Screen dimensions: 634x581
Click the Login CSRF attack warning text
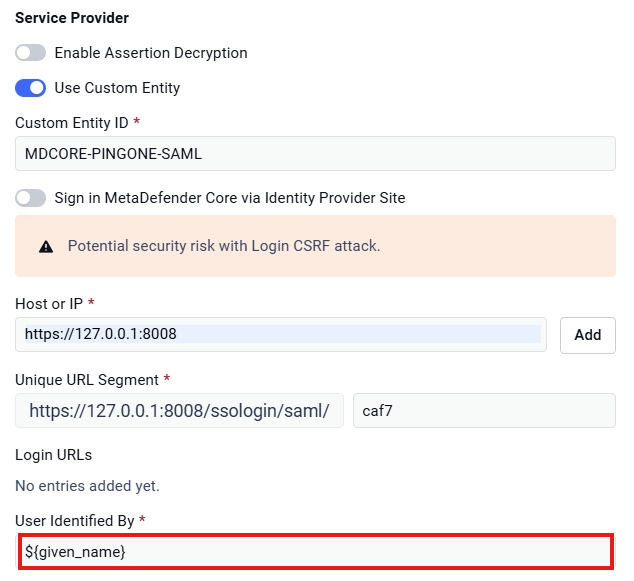(x=224, y=246)
